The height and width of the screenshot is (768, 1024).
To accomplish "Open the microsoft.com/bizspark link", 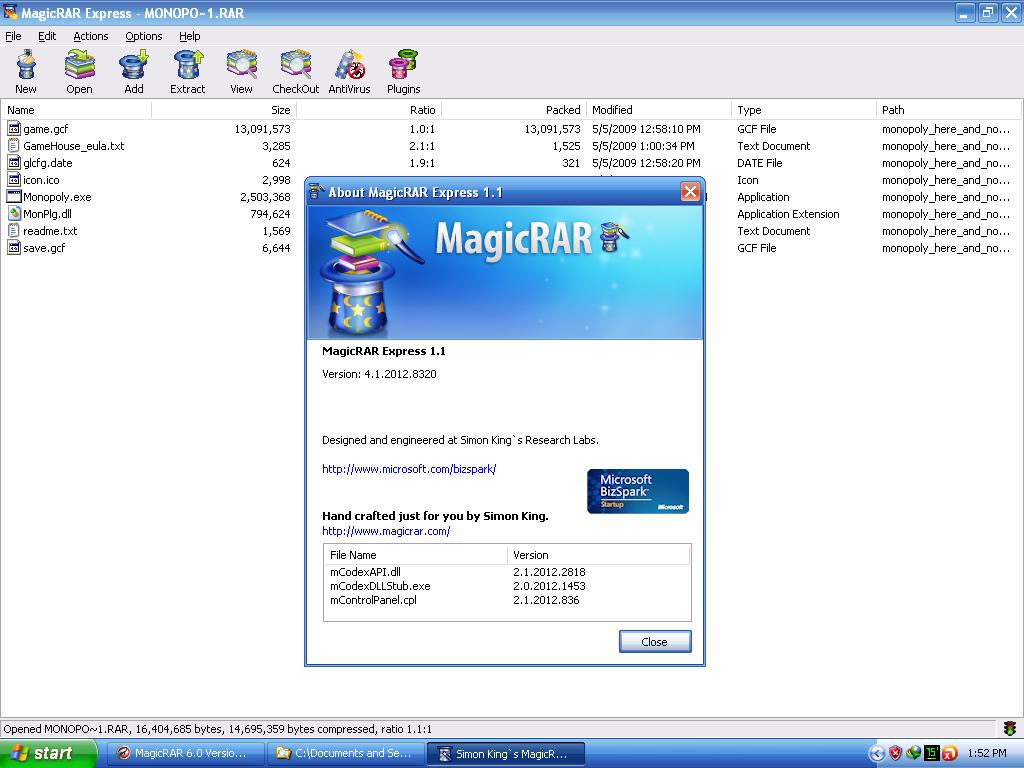I will (409, 469).
